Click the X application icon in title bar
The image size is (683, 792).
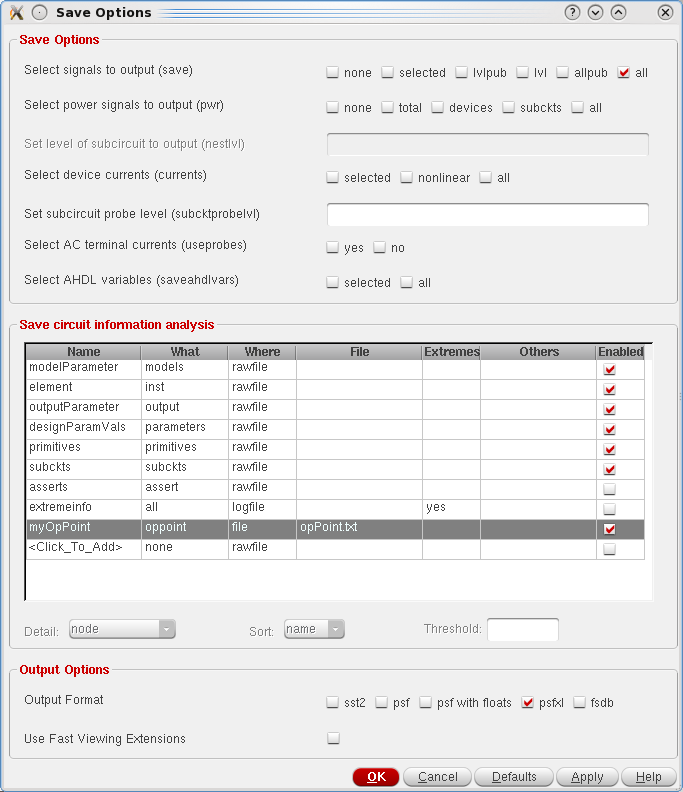[x=17, y=13]
